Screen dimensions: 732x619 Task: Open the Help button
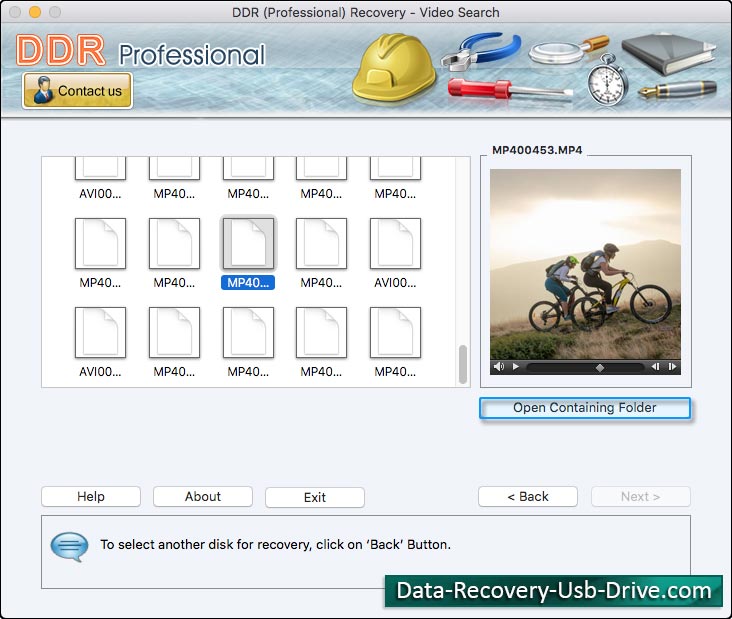91,496
